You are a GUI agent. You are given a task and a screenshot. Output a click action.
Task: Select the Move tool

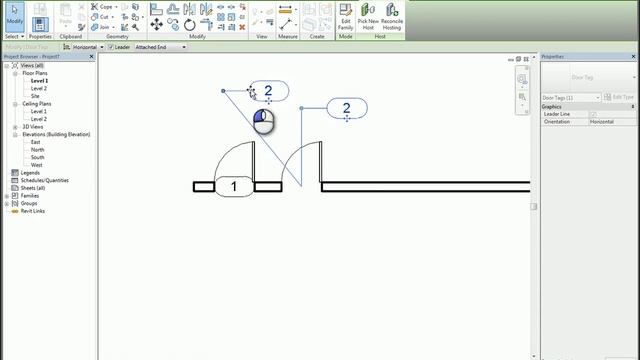pos(156,25)
